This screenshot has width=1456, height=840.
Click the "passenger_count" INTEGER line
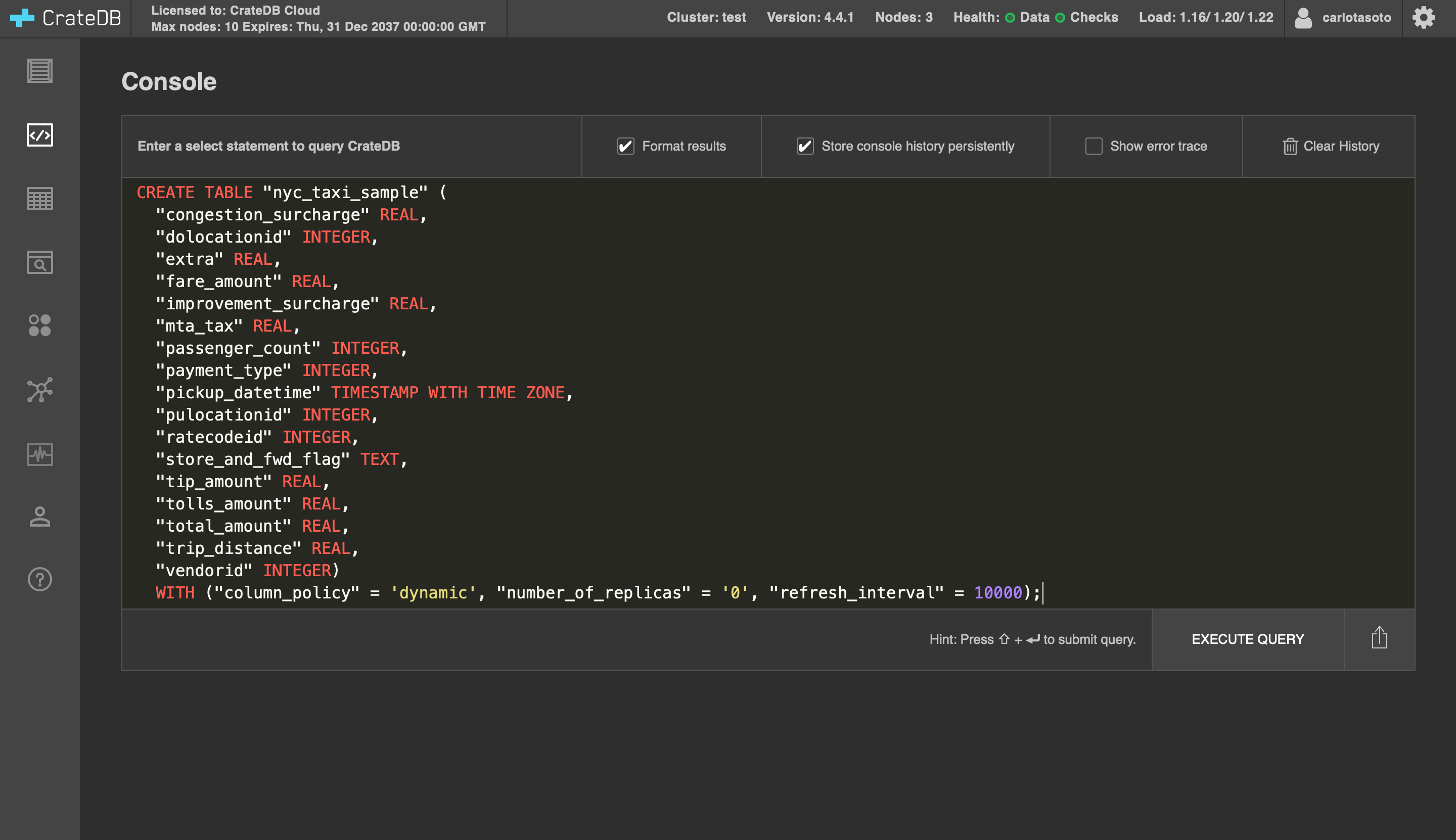282,348
